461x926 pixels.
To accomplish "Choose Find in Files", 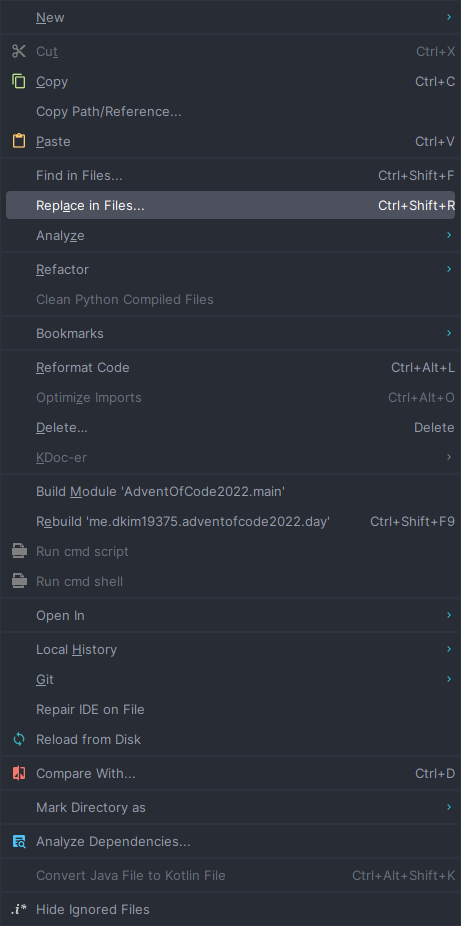I will [x=230, y=175].
